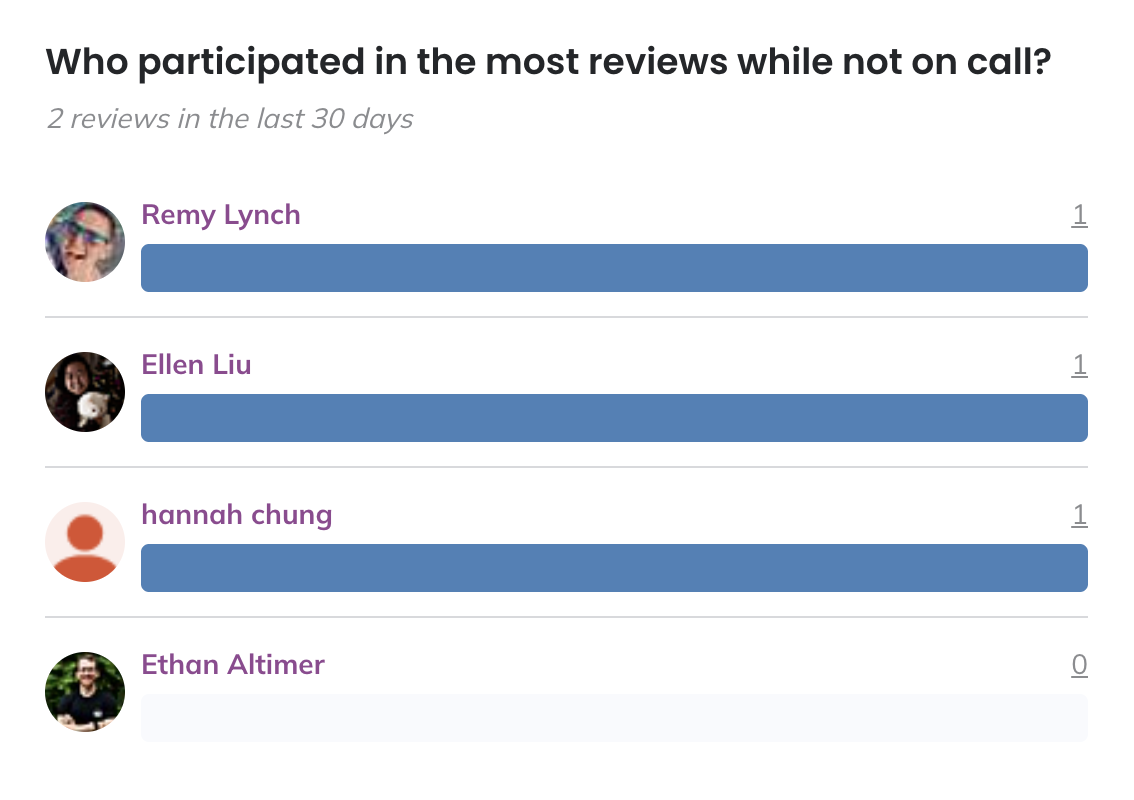Image resolution: width=1134 pixels, height=800 pixels.
Task: Click Ethan Altimer's profile picture
Action: coord(85,692)
